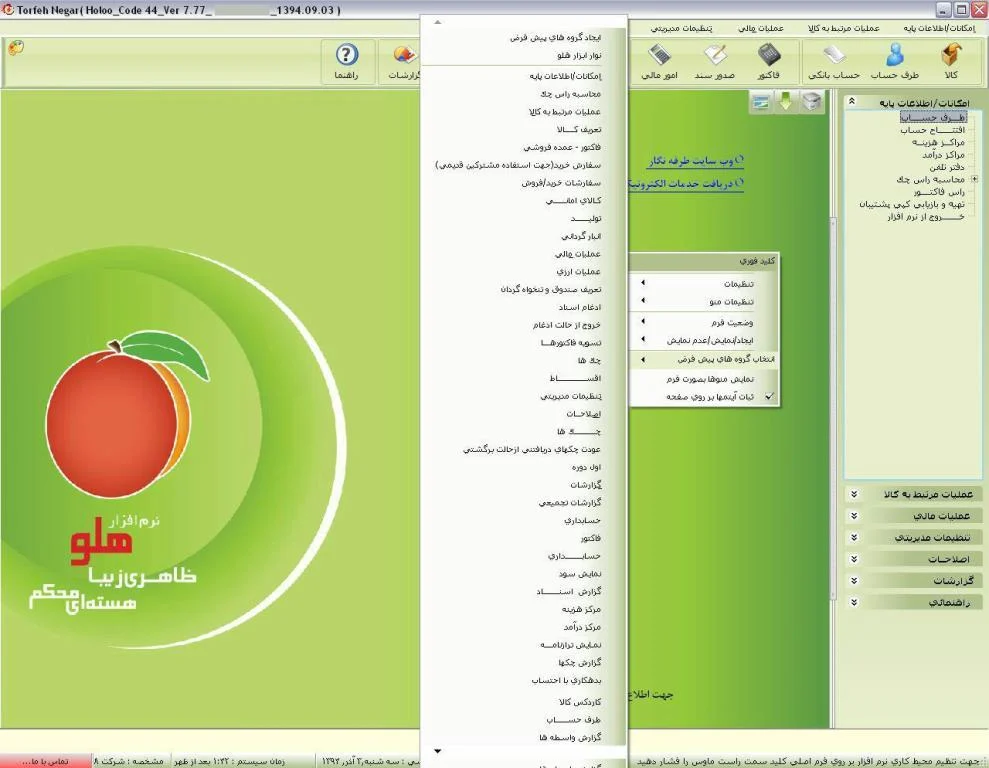Expand the plus box beside محاسبه راس چک

coord(974,180)
